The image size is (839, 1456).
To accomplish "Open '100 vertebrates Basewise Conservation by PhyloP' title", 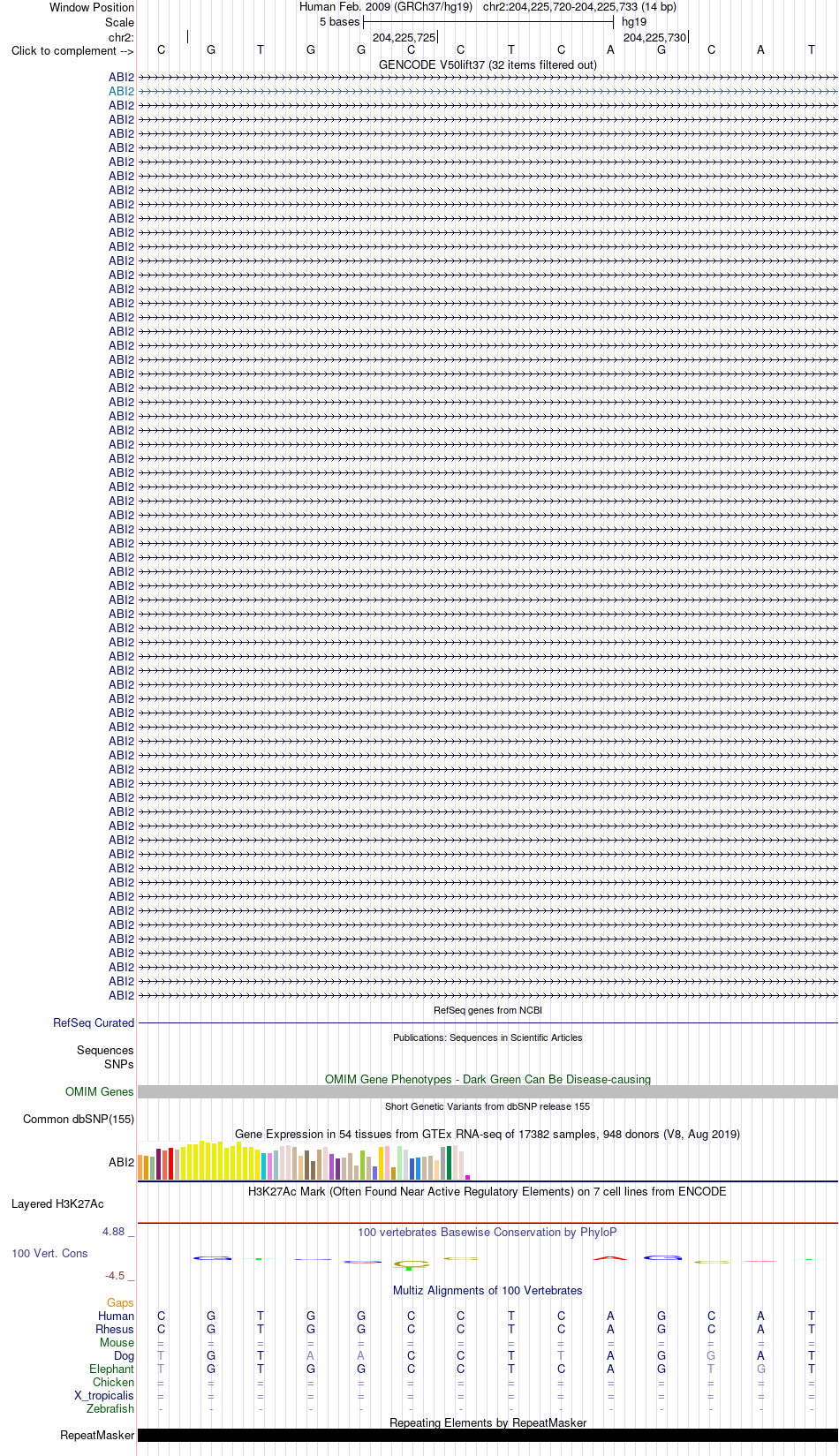I will coord(488,1232).
